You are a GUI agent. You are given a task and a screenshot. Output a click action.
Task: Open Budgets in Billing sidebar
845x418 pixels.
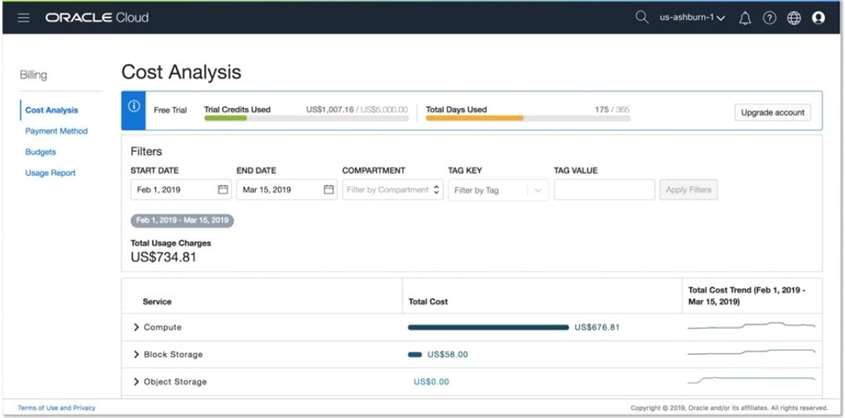coord(40,152)
